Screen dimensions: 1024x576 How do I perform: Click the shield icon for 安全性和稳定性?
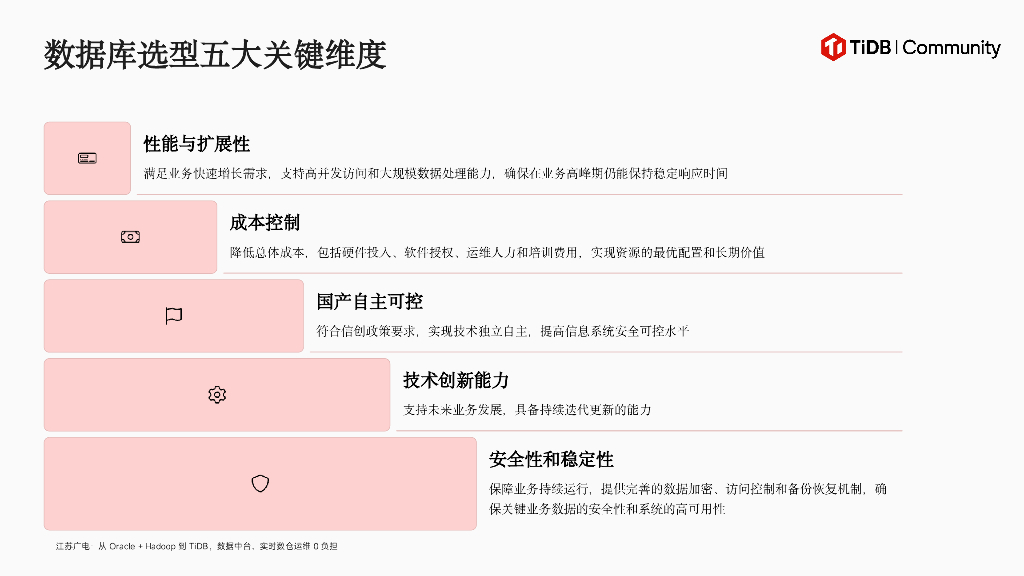pos(260,484)
